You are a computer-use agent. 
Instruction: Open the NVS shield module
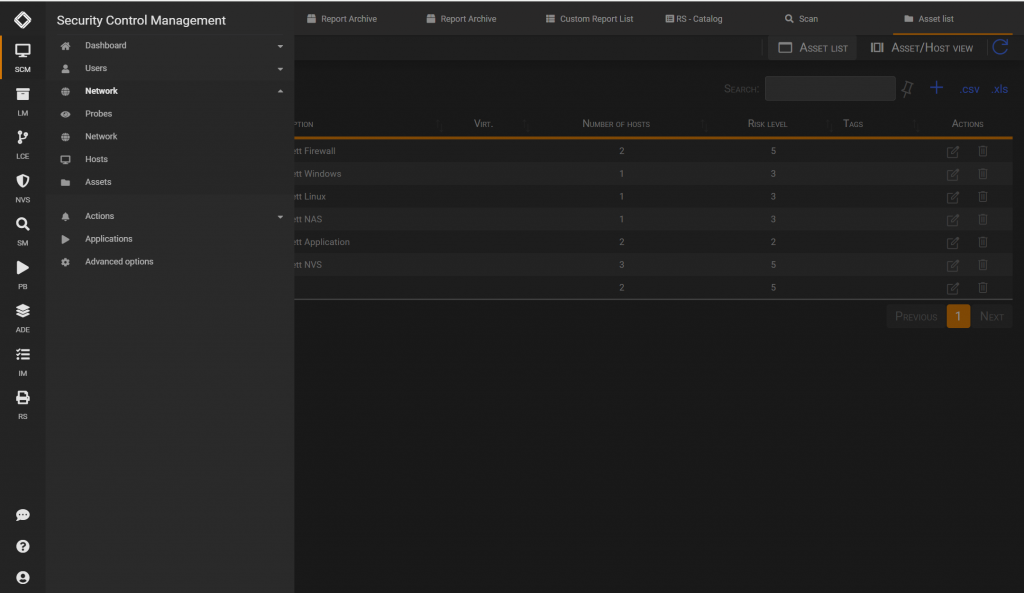point(23,188)
